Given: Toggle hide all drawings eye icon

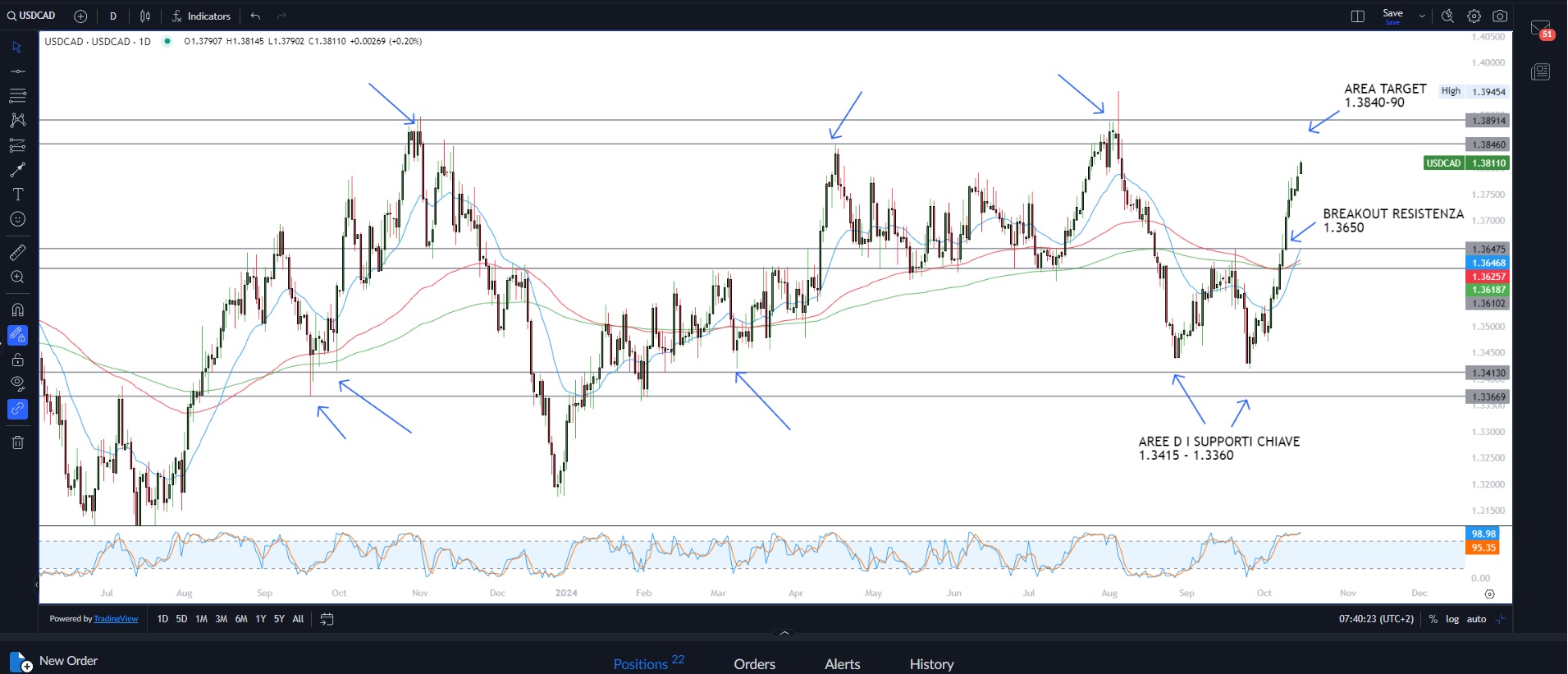Looking at the screenshot, I should (x=17, y=383).
